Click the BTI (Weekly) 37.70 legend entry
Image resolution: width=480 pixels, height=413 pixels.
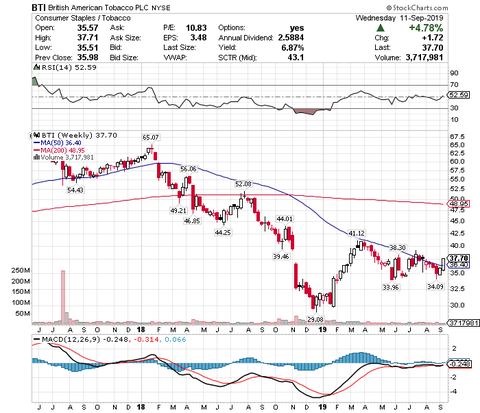pos(78,135)
